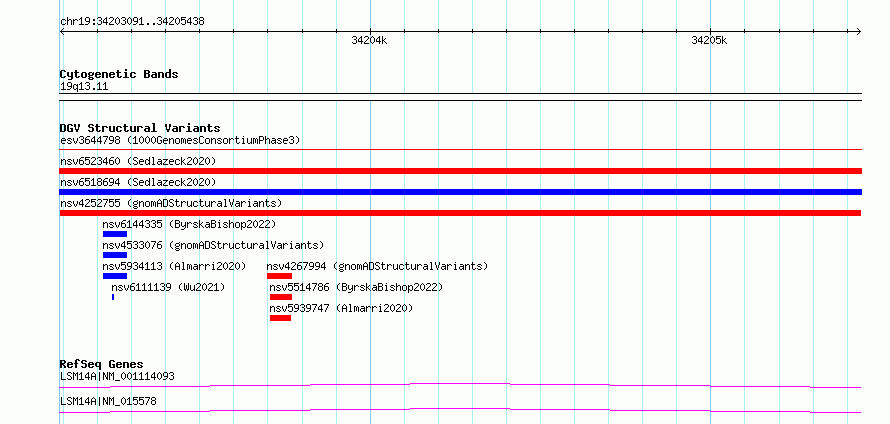Click the Cytogenetic Bands track heading
Screen dimensions: 890x424
[x=119, y=74]
